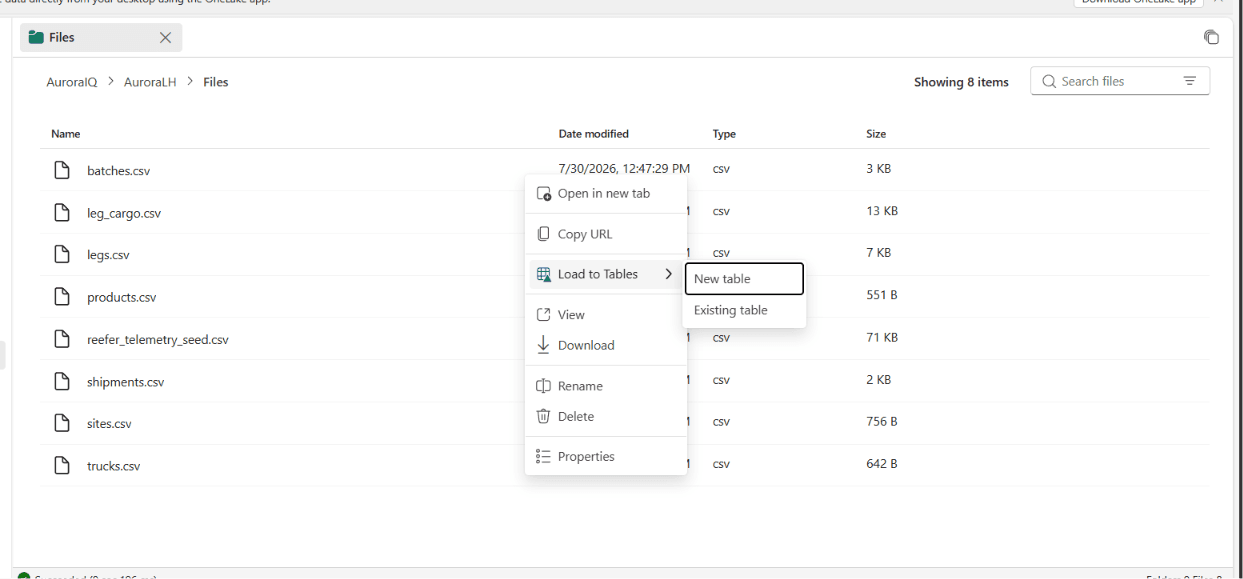Choose Delete from context menu
1243x579 pixels.
pyautogui.click(x=606, y=416)
